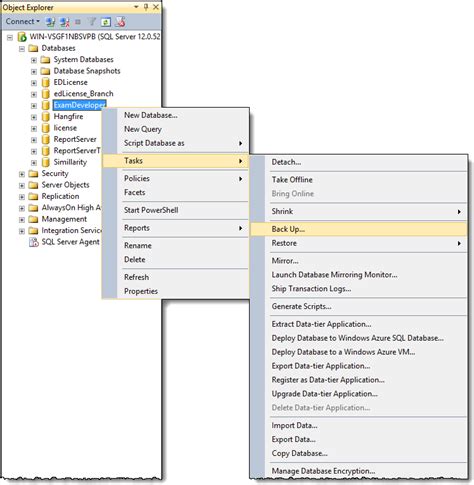Expand the edLicense_Branch database node
The width and height of the screenshot is (474, 485).
click(34, 94)
